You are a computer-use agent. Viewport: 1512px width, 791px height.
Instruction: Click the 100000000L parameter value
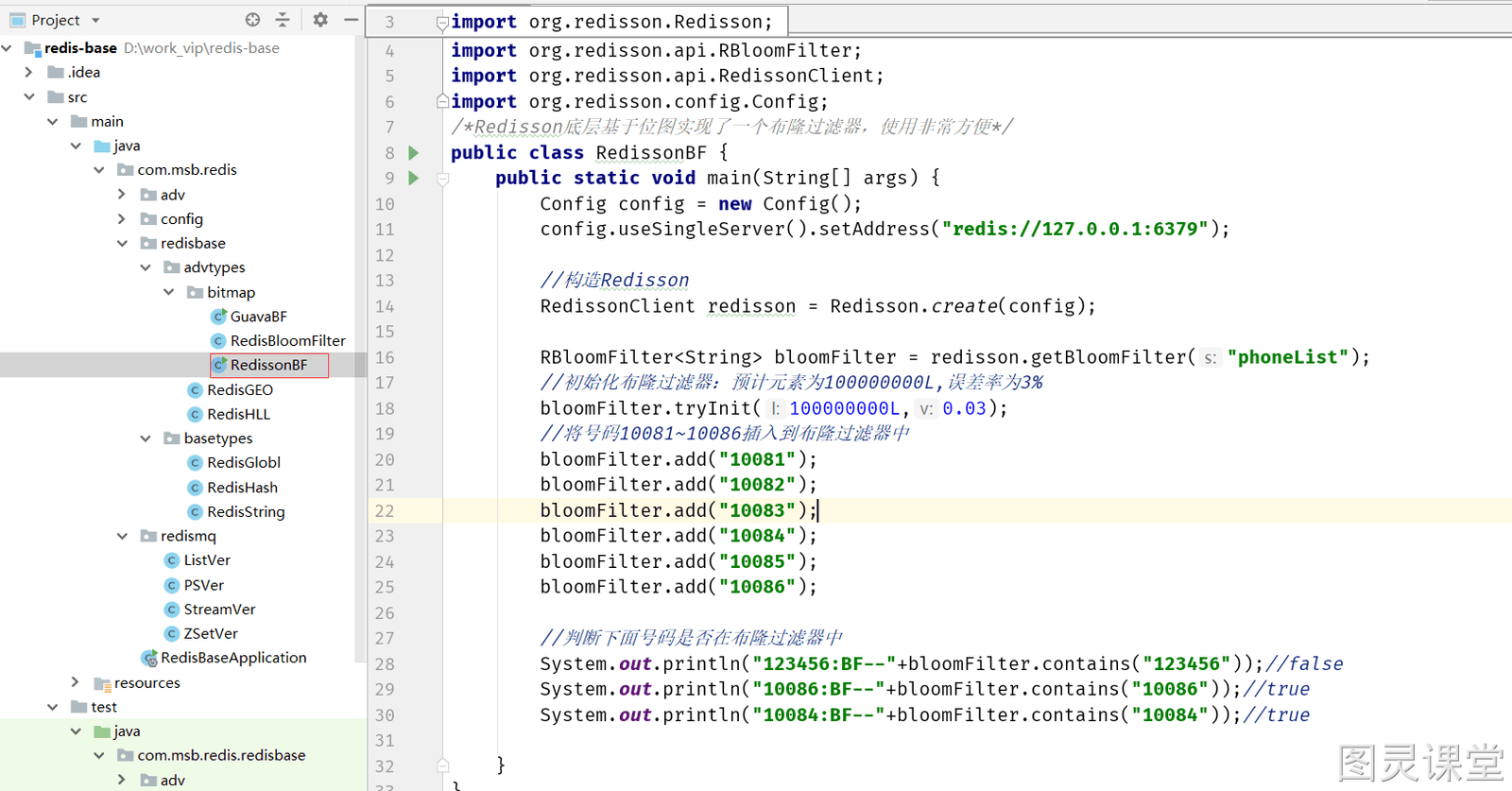click(x=845, y=408)
